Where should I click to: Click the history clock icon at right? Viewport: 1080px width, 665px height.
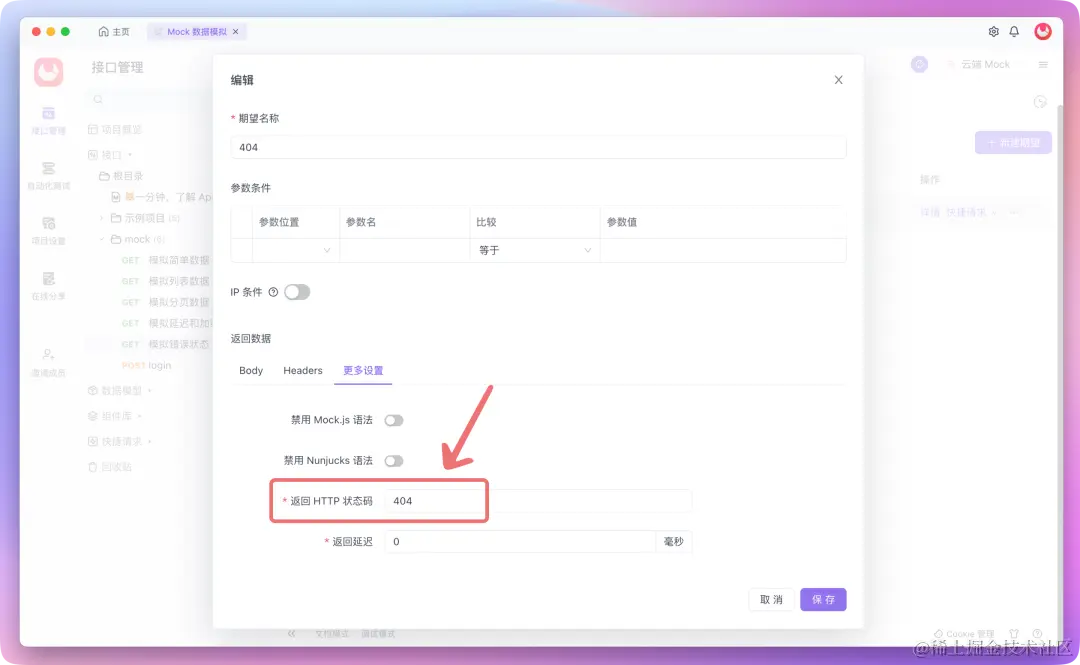1040,102
